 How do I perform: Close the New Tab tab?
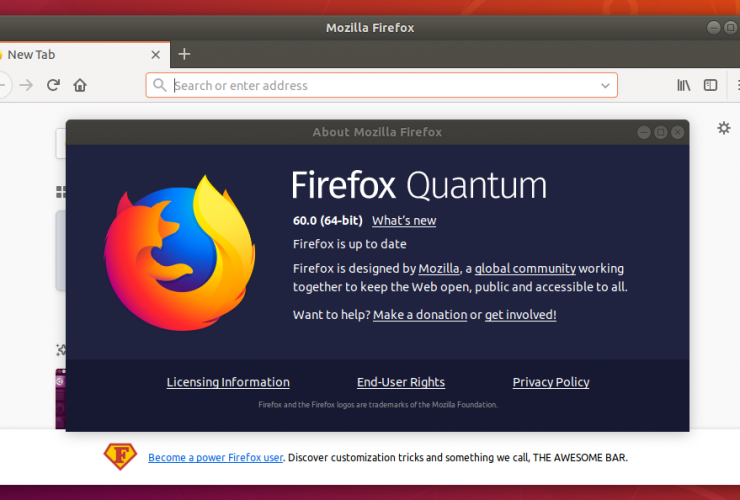pyautogui.click(x=155, y=55)
